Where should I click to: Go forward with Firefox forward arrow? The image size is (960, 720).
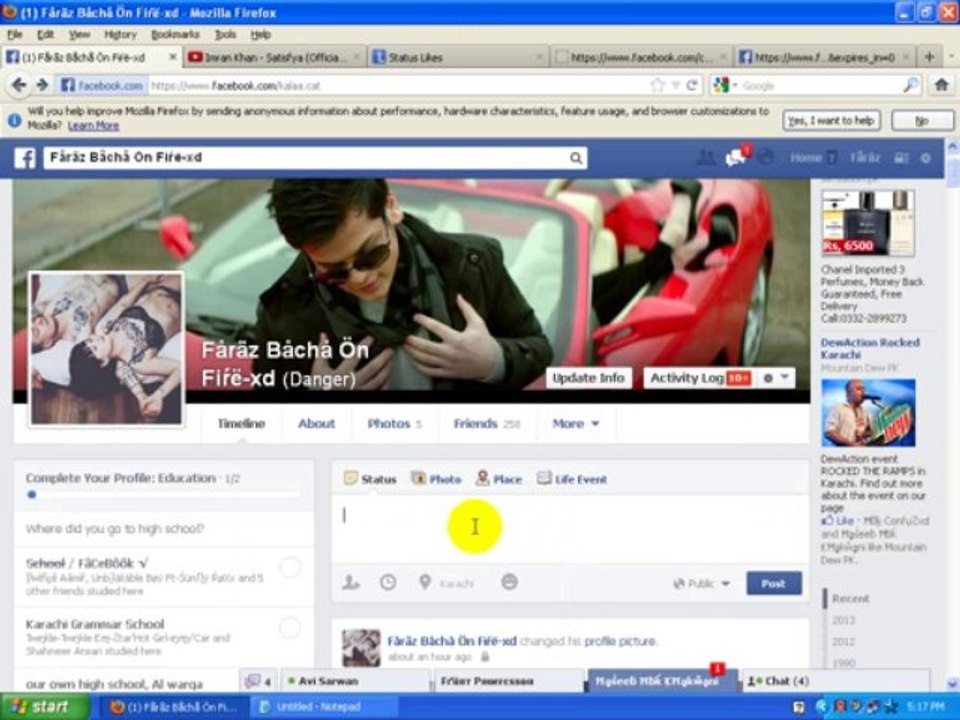click(x=42, y=85)
